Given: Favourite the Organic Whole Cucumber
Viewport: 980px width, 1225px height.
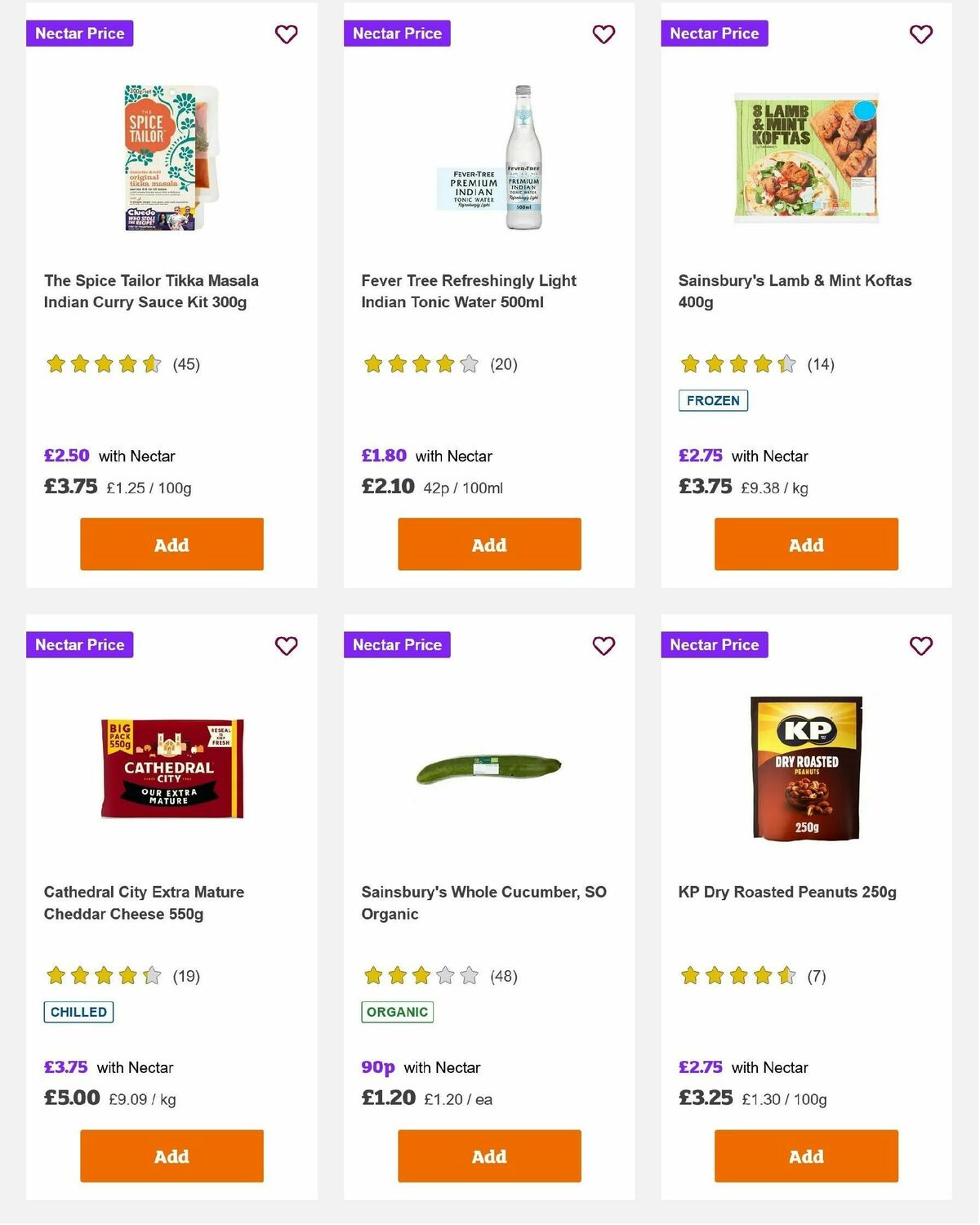Looking at the screenshot, I should [x=604, y=645].
